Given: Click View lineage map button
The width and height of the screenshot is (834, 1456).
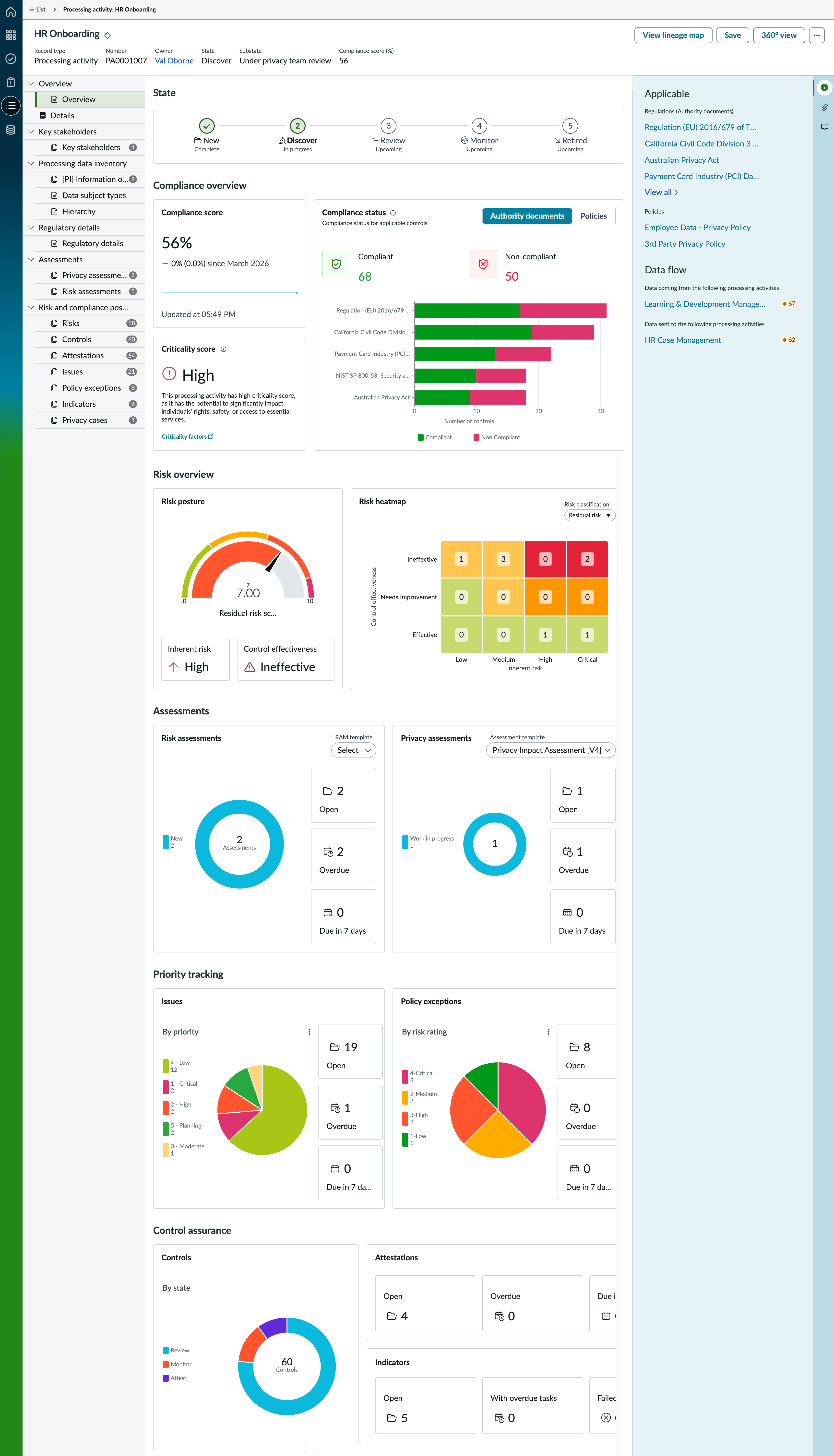Looking at the screenshot, I should pos(673,36).
